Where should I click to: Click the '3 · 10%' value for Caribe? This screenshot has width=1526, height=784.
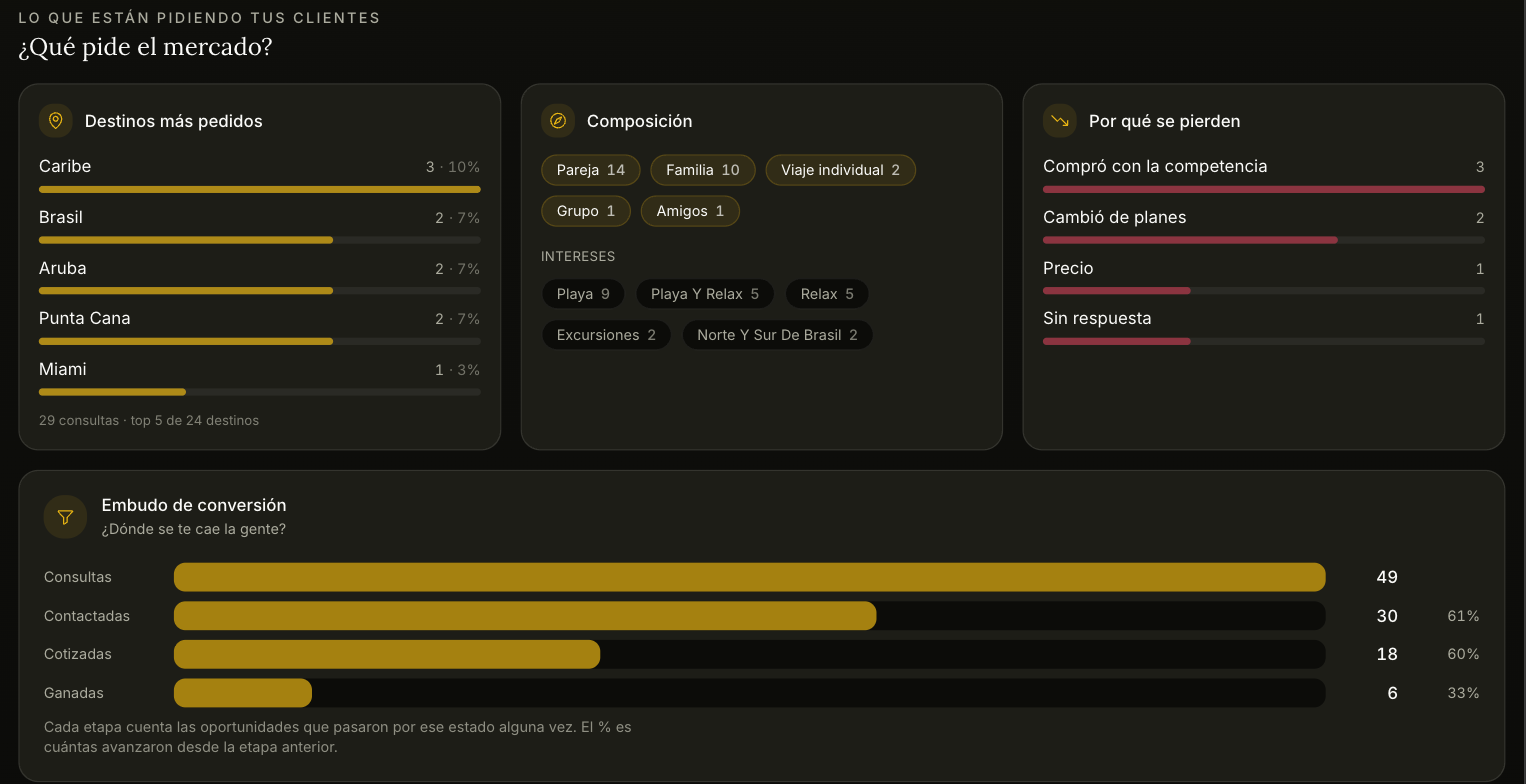coord(453,167)
